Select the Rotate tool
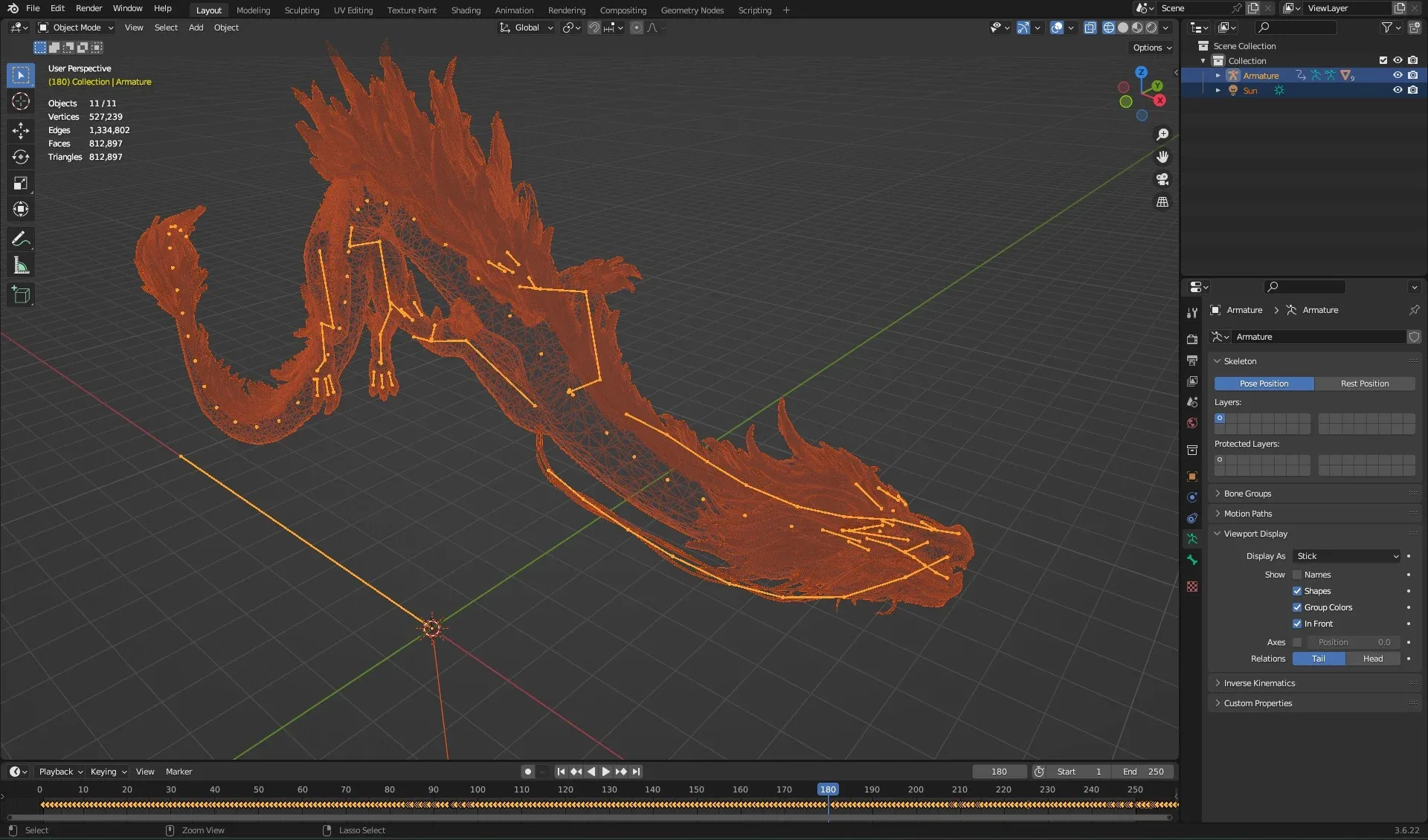1428x840 pixels. tap(20, 157)
